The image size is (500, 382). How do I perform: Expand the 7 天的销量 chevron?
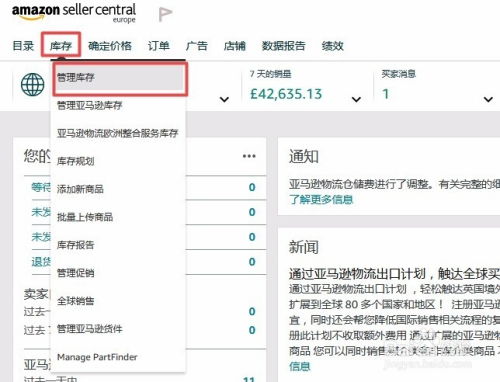tap(356, 99)
